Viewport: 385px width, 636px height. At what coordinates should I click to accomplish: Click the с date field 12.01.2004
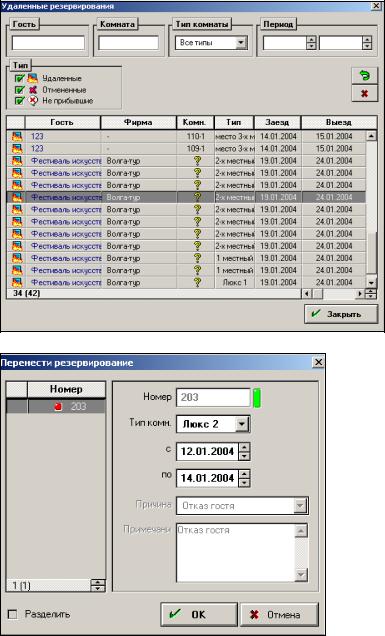point(208,451)
